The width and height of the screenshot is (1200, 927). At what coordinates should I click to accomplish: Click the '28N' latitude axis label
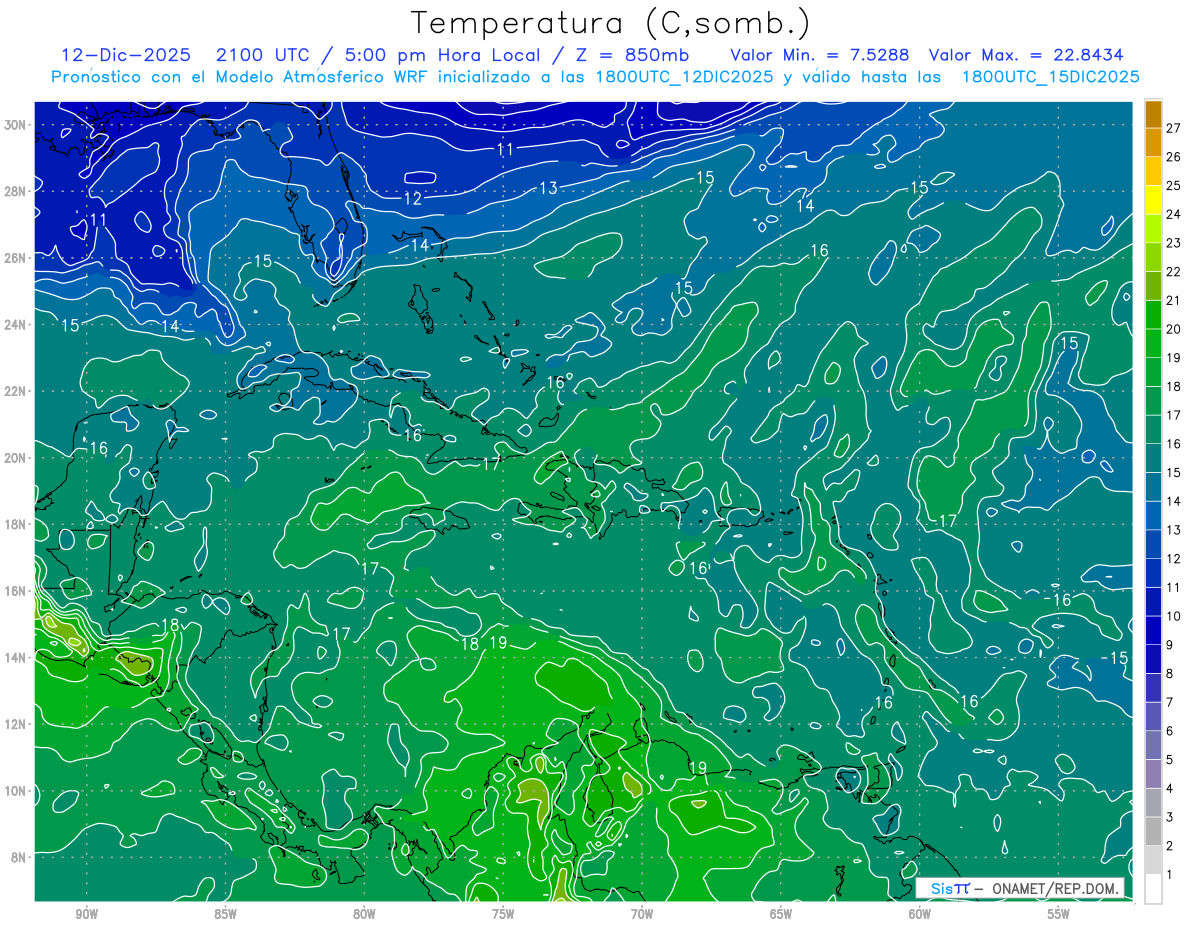(x=17, y=191)
